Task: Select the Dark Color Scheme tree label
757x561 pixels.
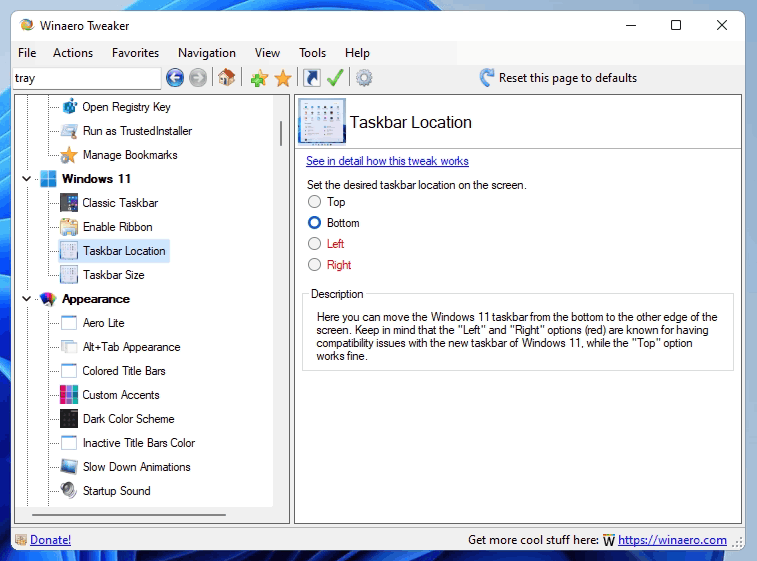Action: click(128, 419)
